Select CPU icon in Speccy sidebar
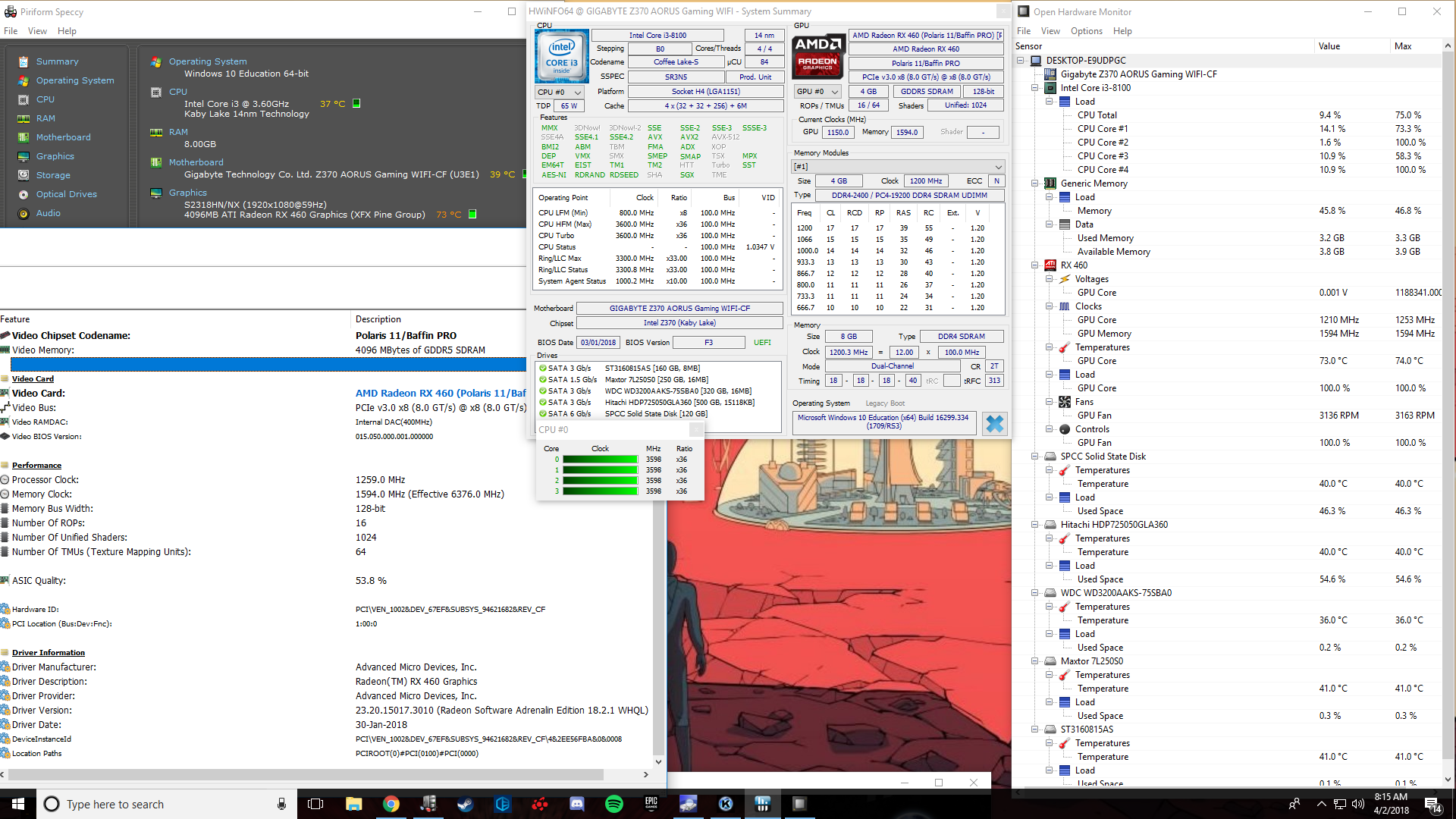Viewport: 1456px width, 819px height. point(24,99)
